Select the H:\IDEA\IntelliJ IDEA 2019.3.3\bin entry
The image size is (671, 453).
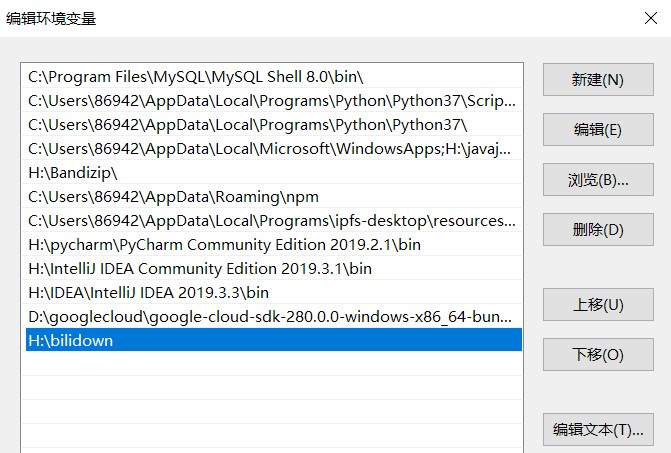[x=274, y=293]
